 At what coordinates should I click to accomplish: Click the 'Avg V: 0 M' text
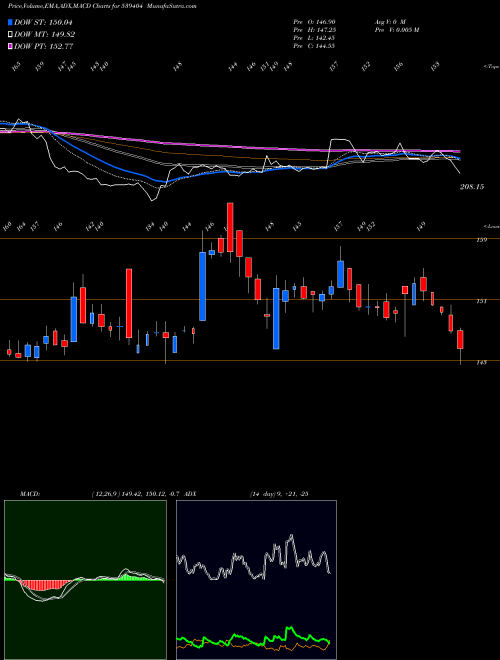pos(389,22)
